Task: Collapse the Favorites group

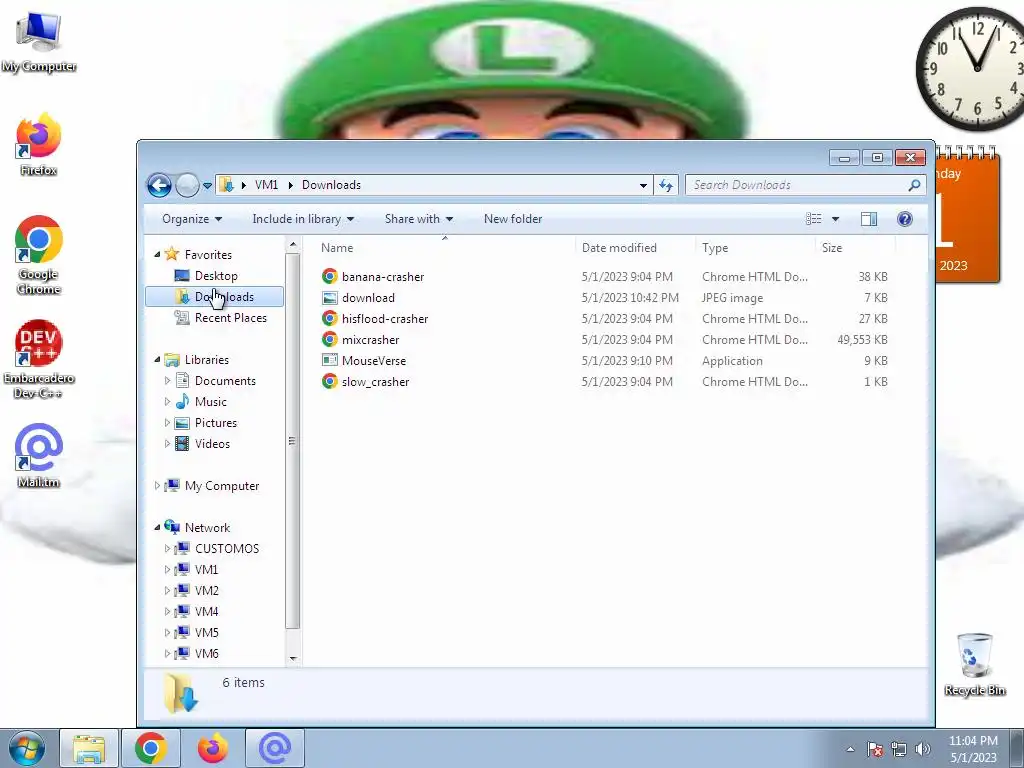Action: (157, 255)
